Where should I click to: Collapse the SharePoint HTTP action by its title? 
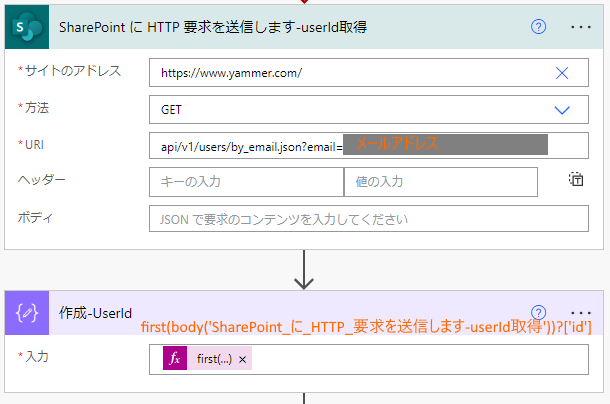[x=213, y=27]
